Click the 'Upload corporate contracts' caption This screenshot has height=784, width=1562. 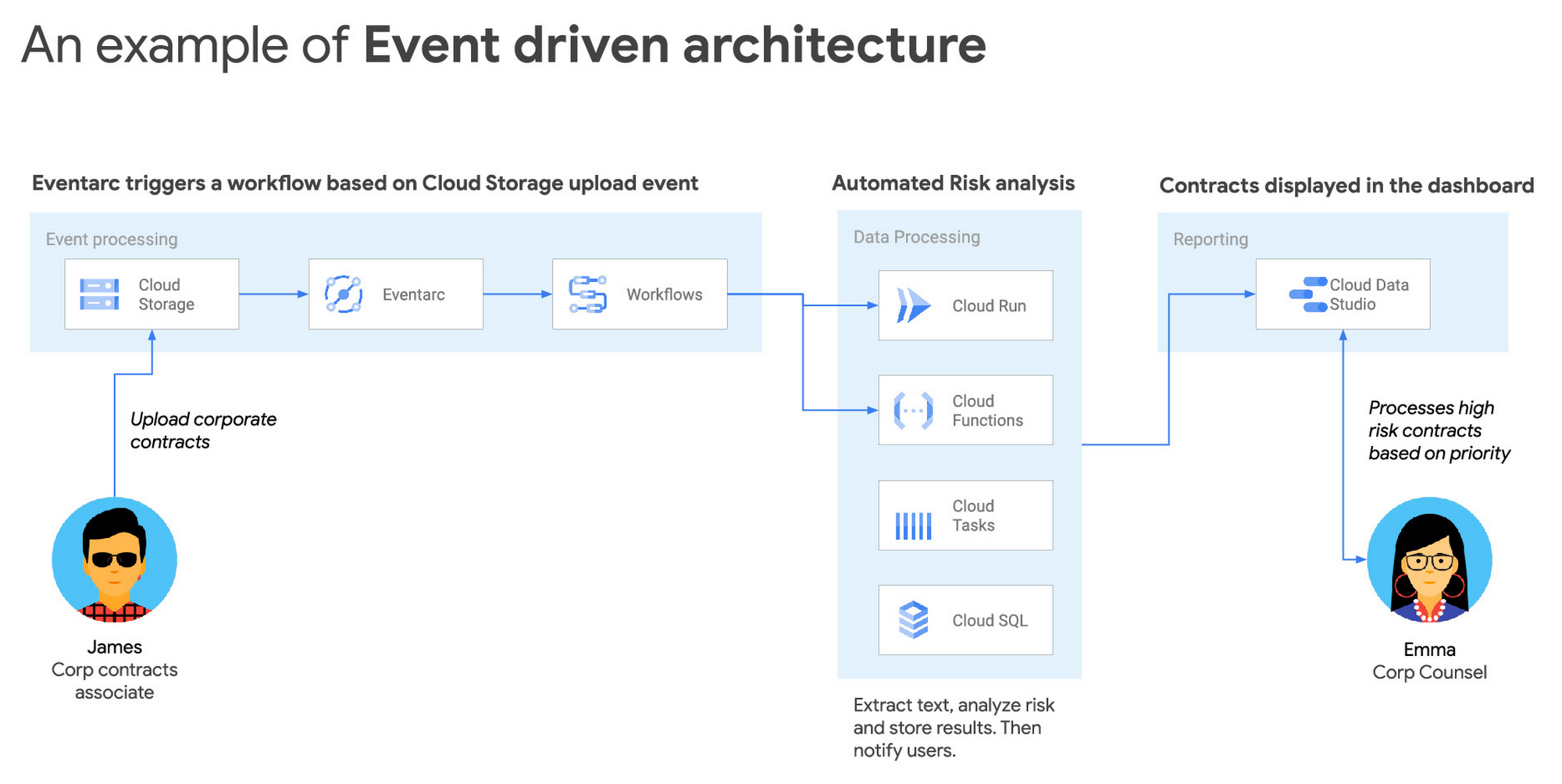click(x=203, y=430)
